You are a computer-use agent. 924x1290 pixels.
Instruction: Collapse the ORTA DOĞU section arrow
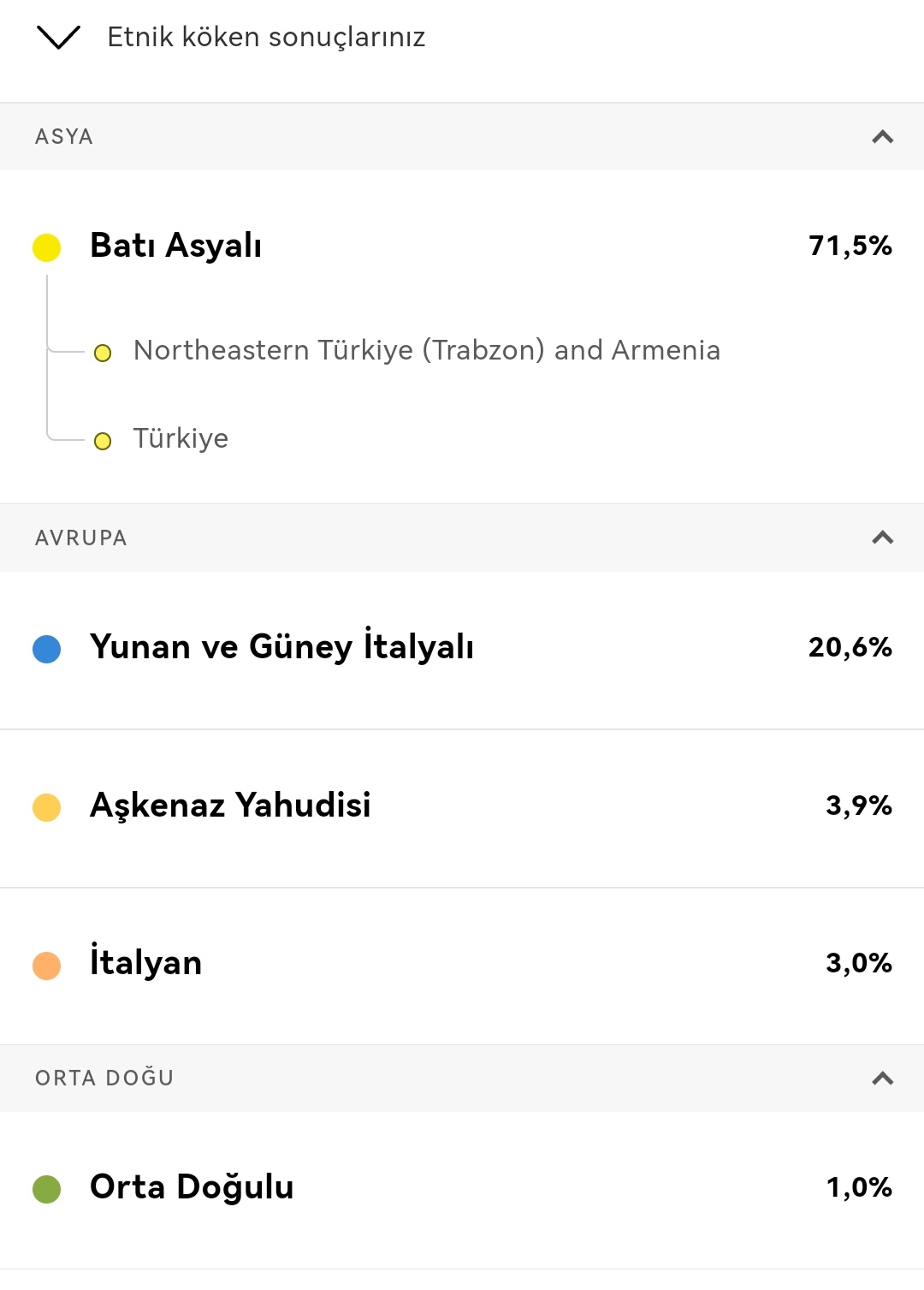click(x=882, y=1078)
